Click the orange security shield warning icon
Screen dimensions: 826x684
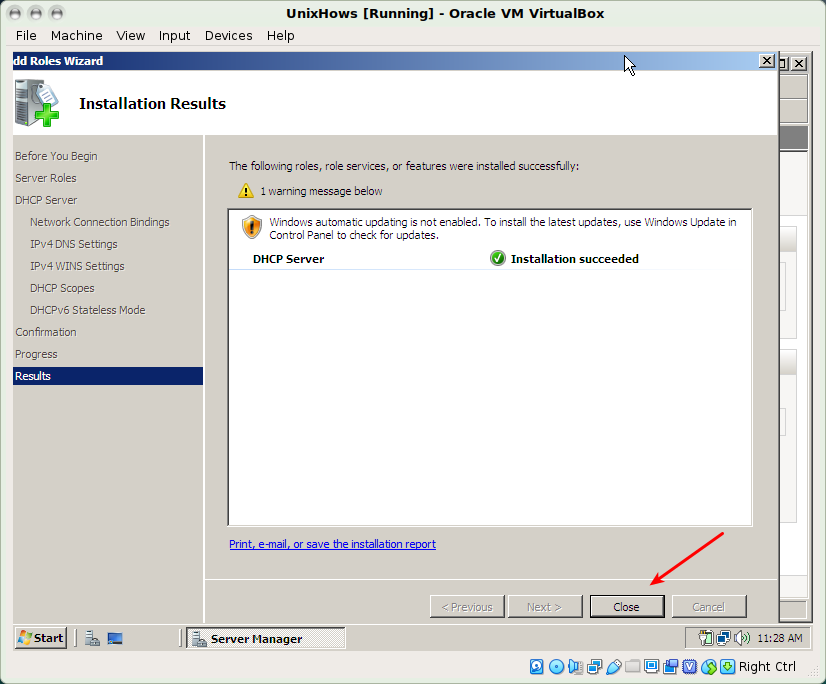(x=252, y=227)
